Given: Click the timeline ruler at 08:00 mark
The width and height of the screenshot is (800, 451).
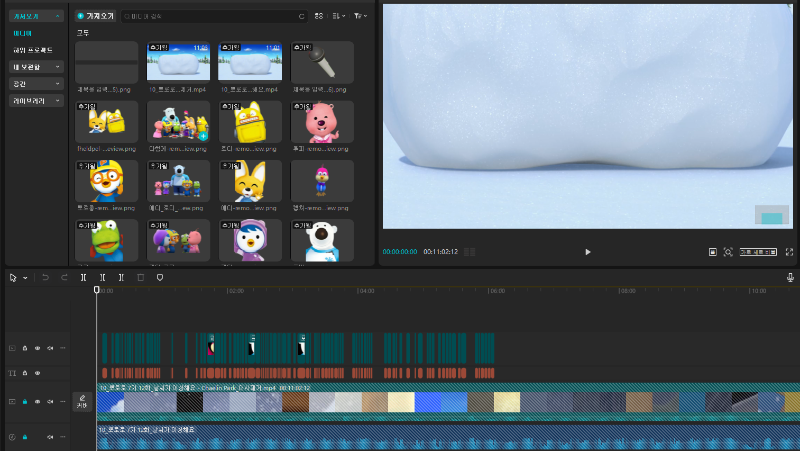Looking at the screenshot, I should (627, 291).
